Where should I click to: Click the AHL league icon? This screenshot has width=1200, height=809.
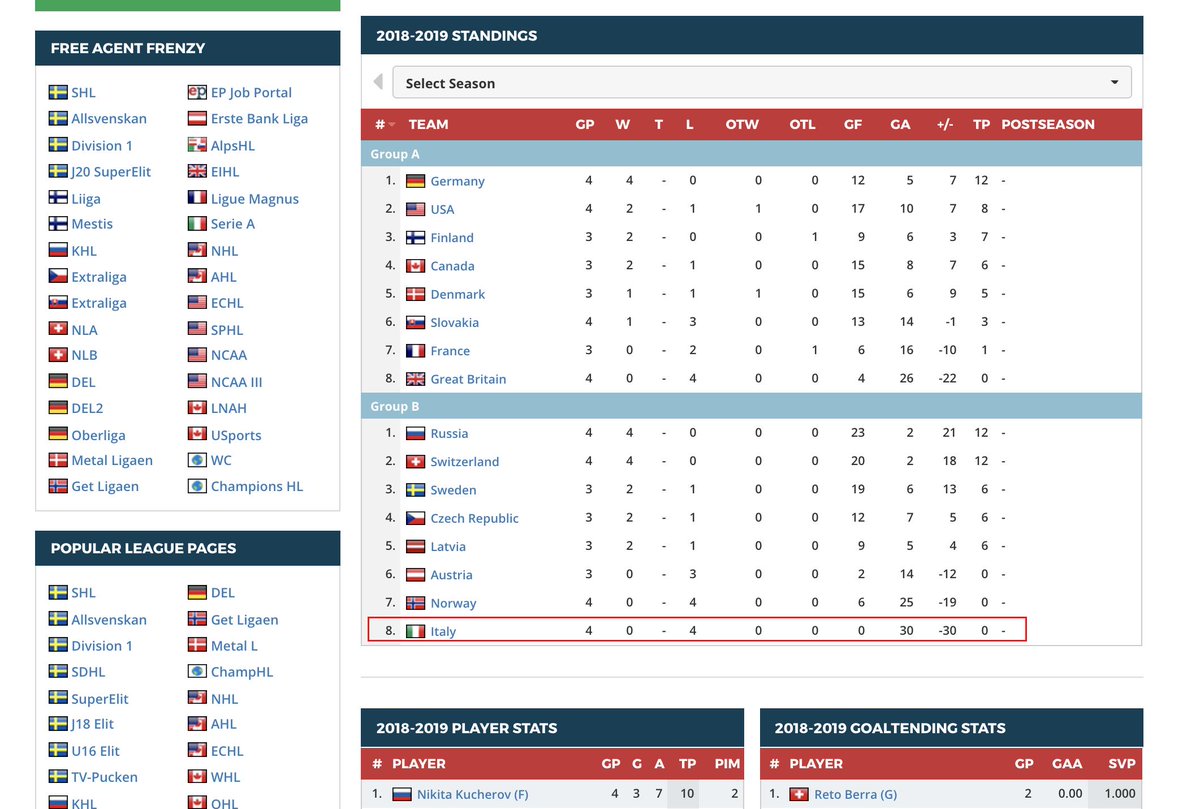pos(196,276)
